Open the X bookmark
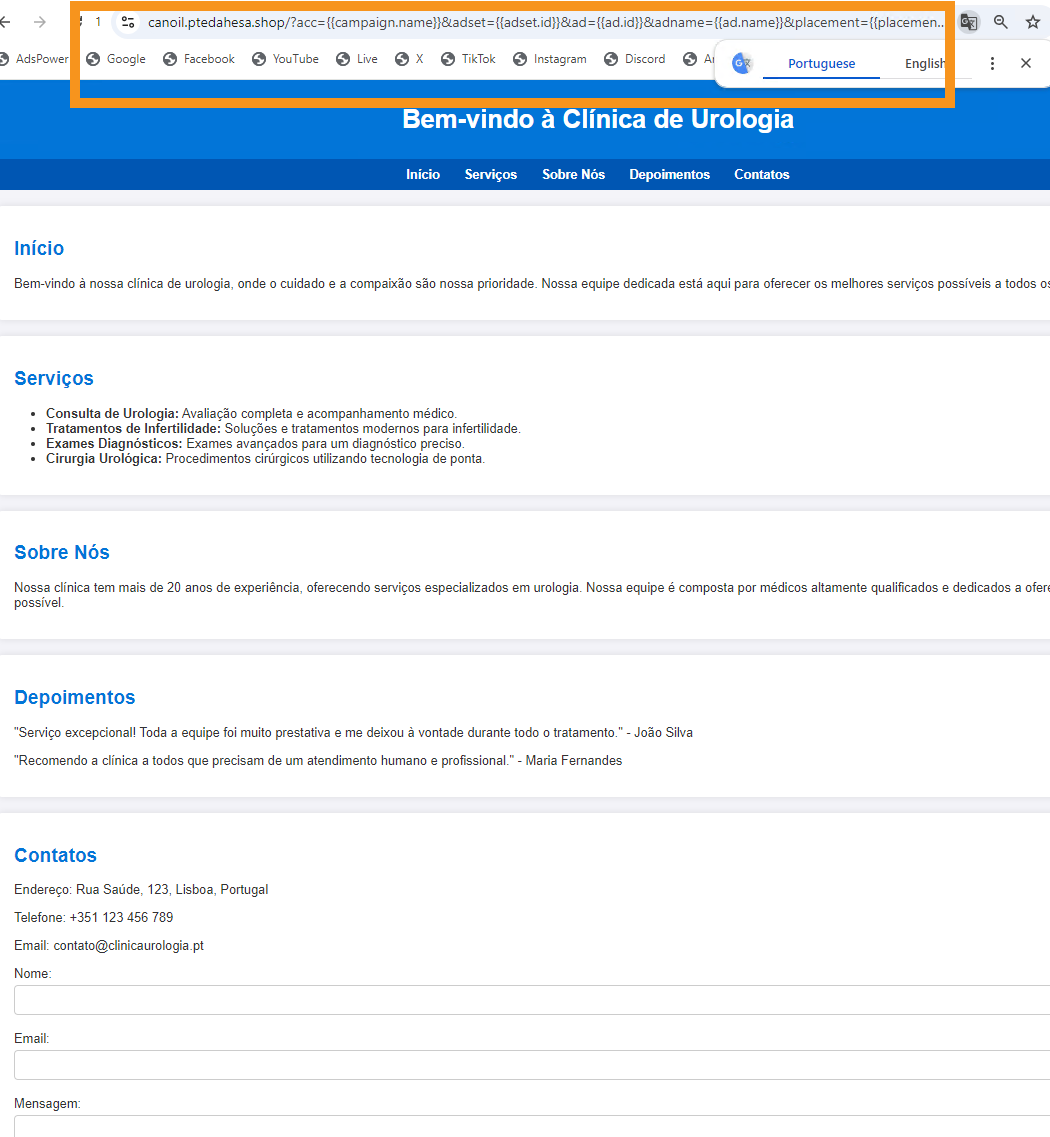 409,59
